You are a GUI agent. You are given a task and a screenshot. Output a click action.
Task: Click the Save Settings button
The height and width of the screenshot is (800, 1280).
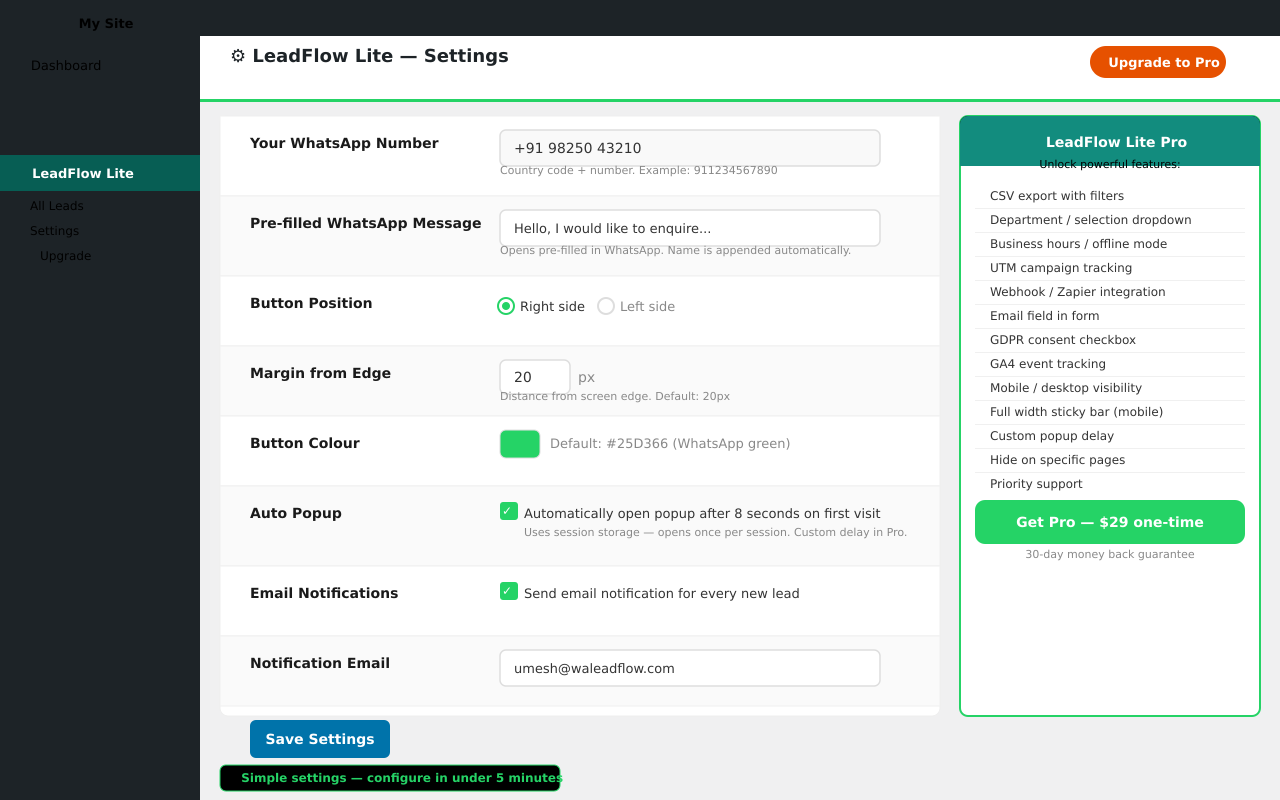(x=320, y=739)
